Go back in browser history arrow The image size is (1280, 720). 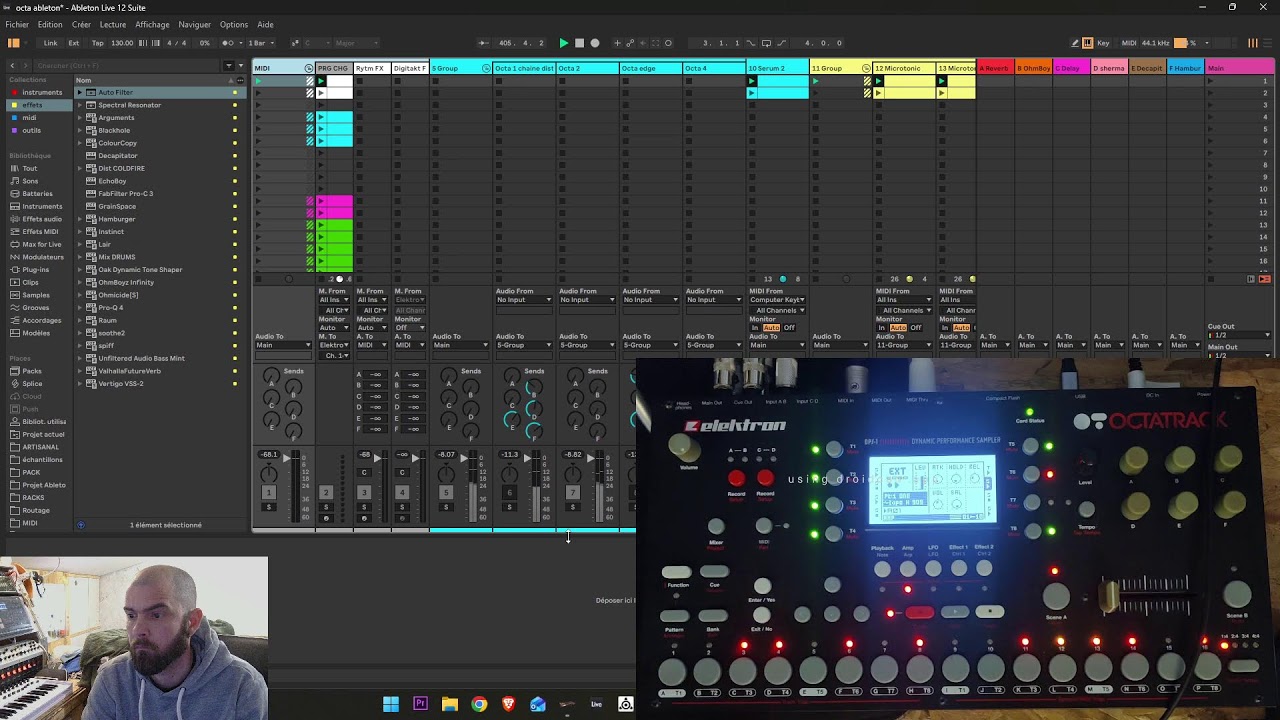point(14,66)
